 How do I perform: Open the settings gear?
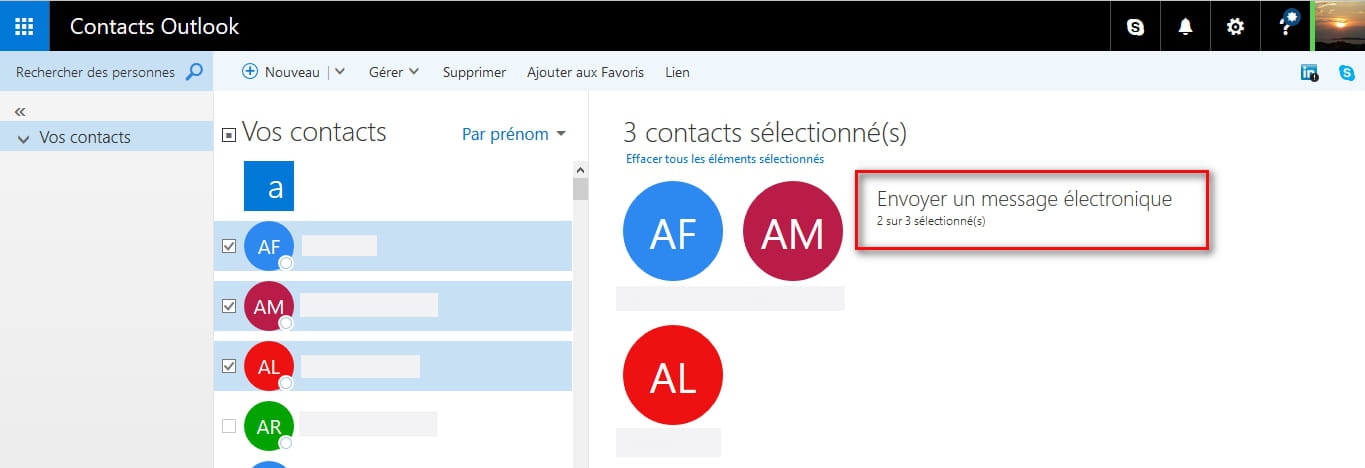(1235, 27)
